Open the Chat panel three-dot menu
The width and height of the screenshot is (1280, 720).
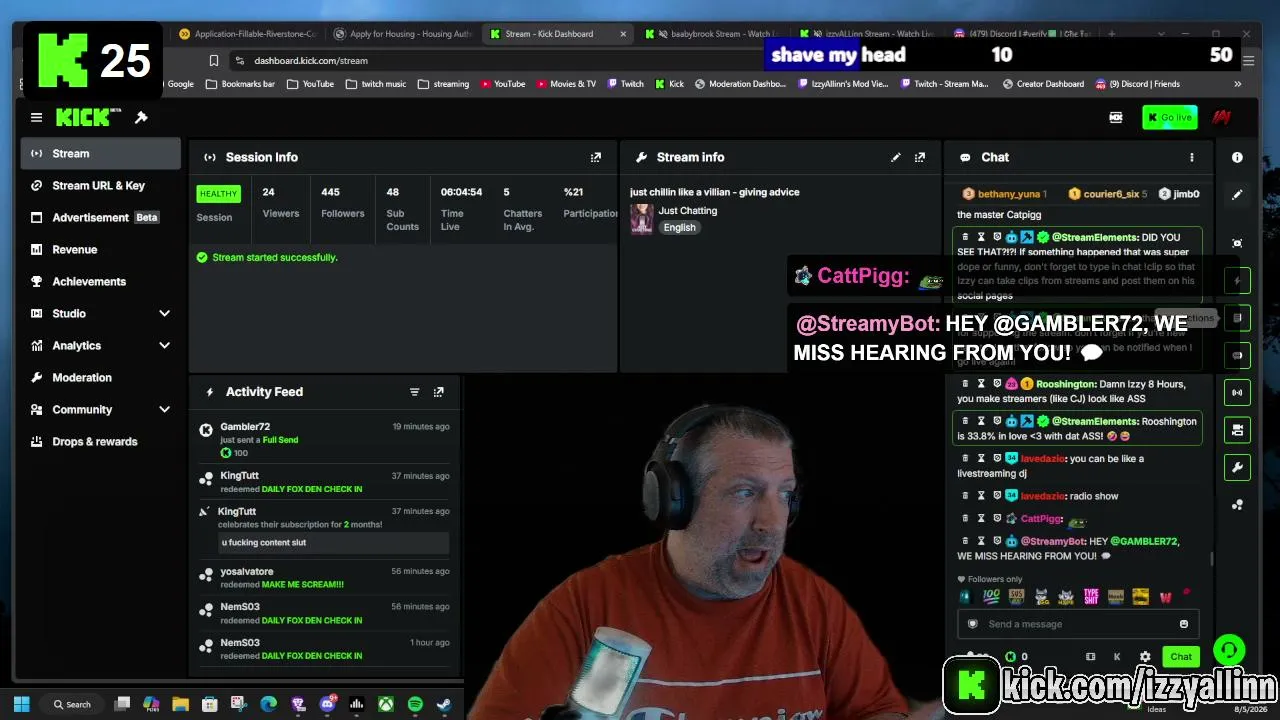(x=1191, y=157)
